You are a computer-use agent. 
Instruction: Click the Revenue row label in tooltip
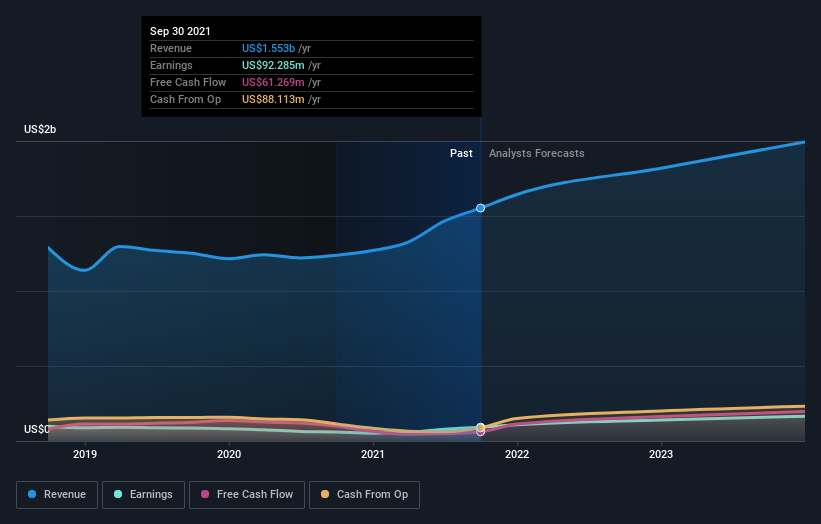pyautogui.click(x=171, y=48)
